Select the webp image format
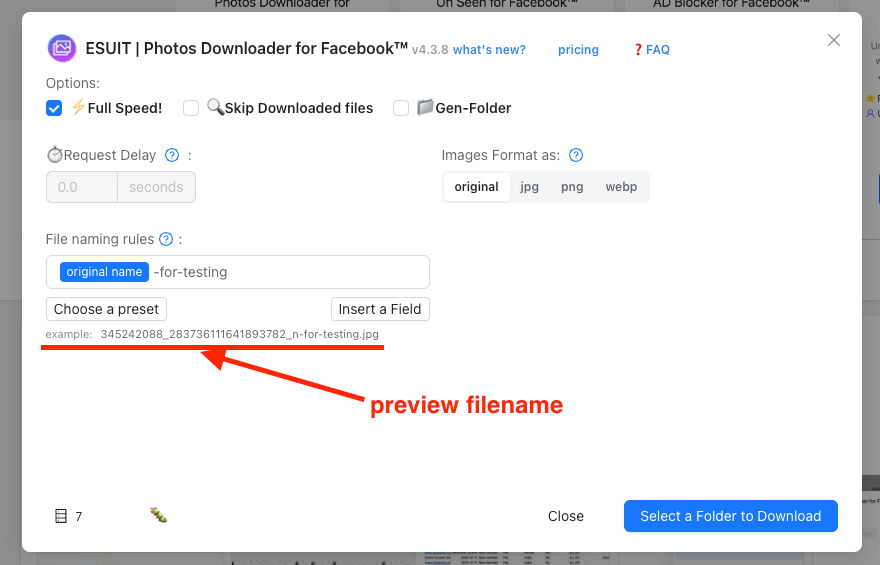 click(x=621, y=187)
